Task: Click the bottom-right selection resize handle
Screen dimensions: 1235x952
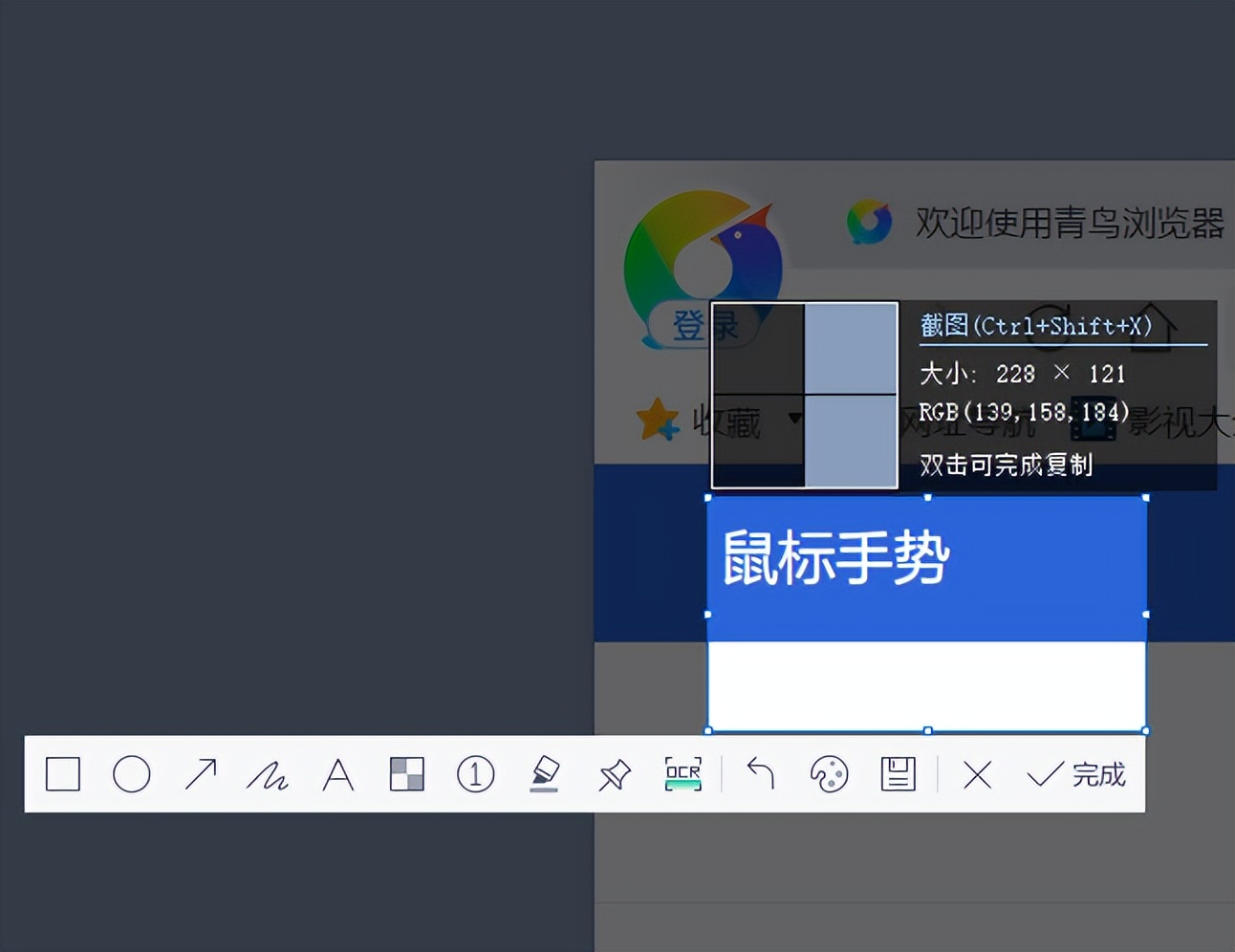Action: coord(1144,730)
